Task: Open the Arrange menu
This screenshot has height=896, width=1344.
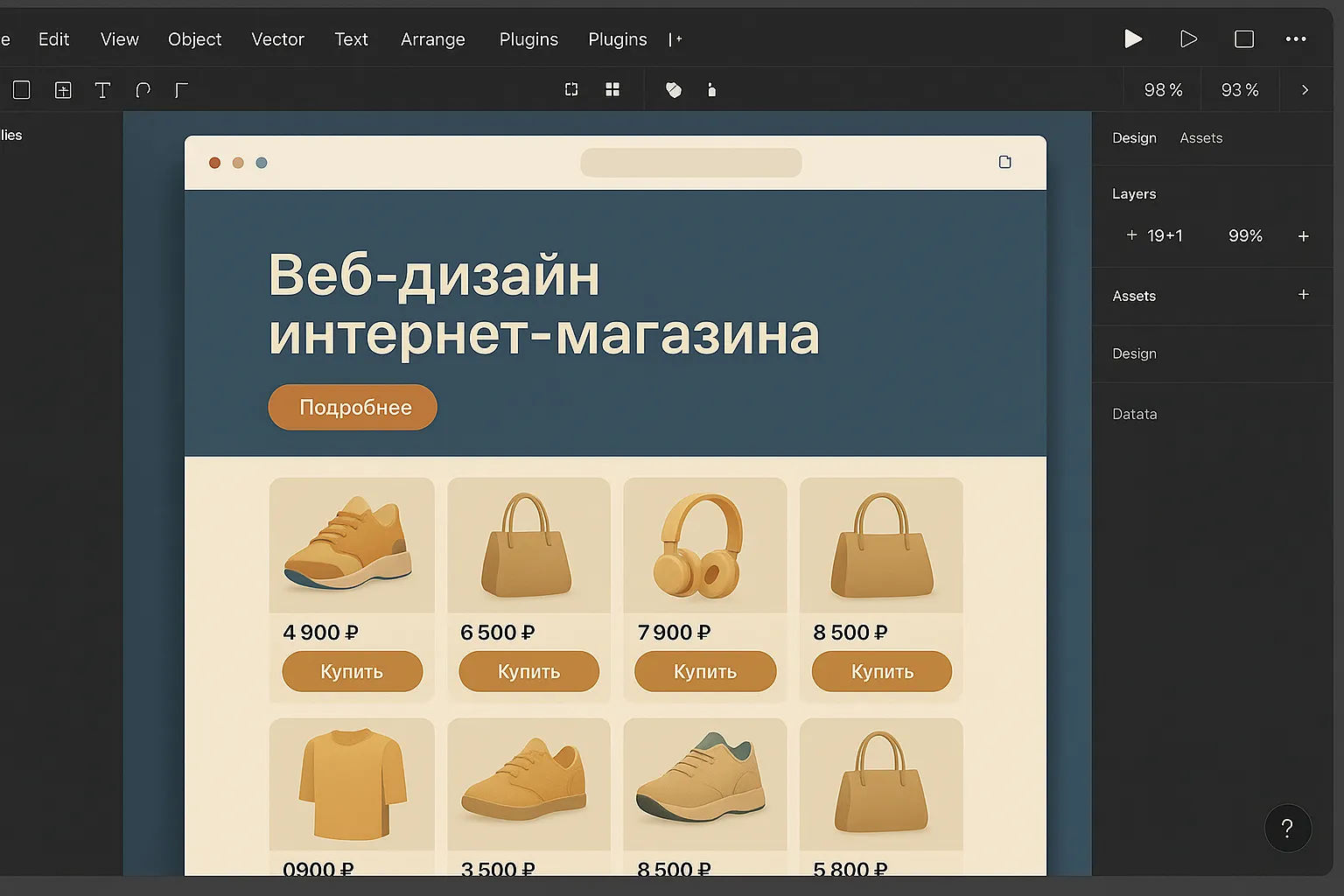Action: [x=433, y=39]
